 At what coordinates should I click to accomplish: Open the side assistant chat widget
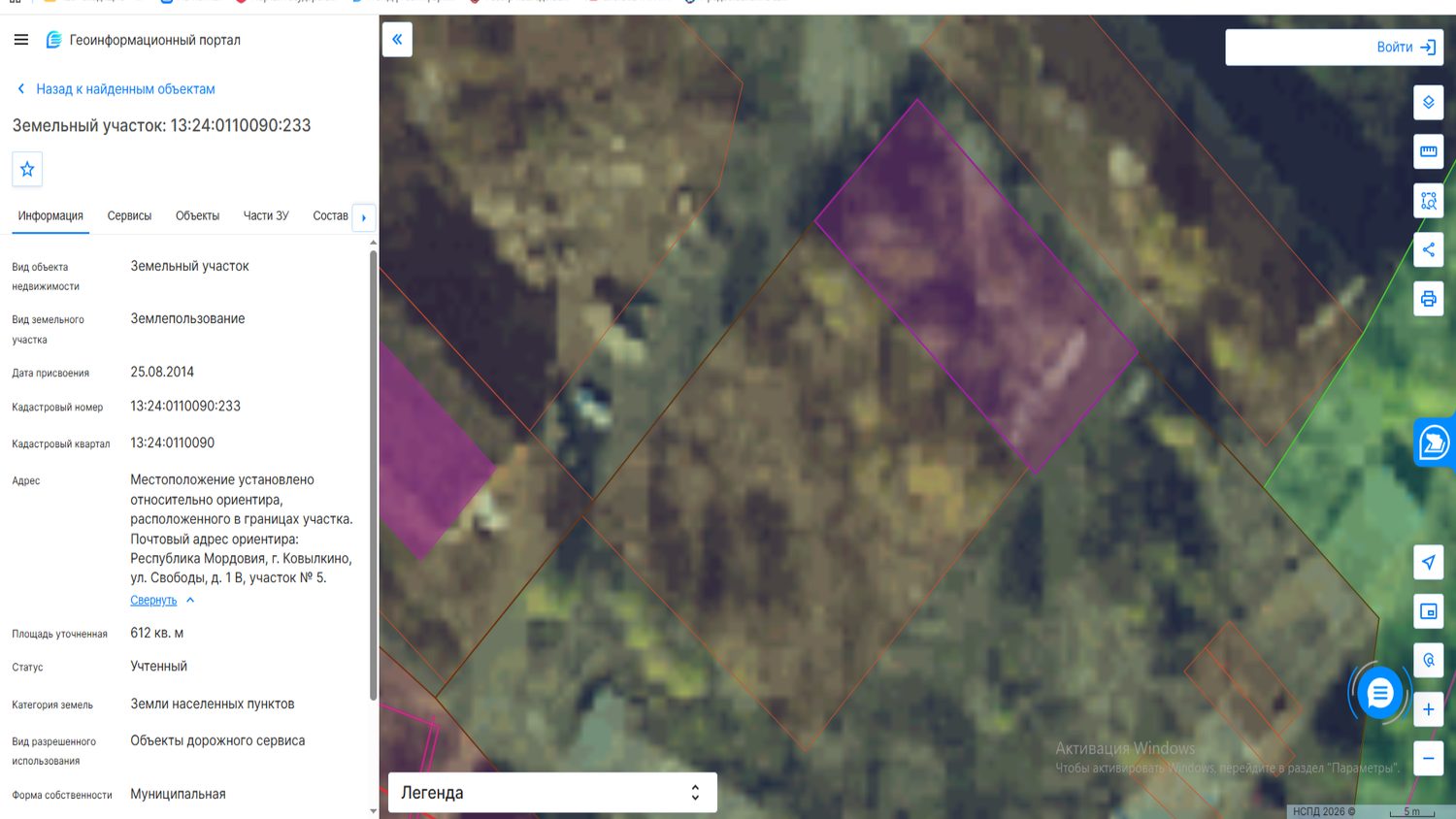point(1435,442)
